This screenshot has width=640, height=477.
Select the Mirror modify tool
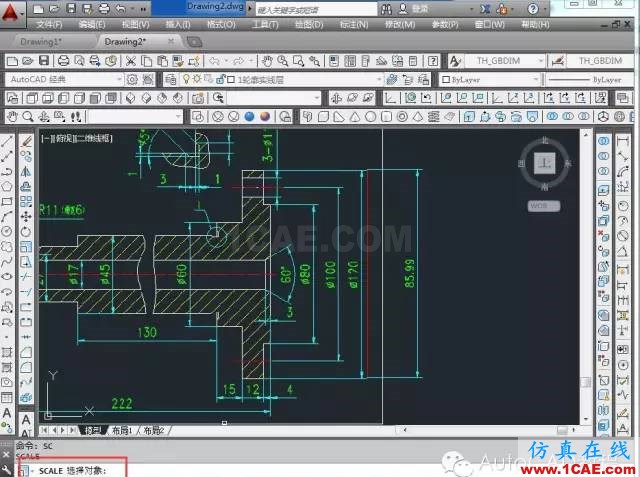tap(26, 171)
